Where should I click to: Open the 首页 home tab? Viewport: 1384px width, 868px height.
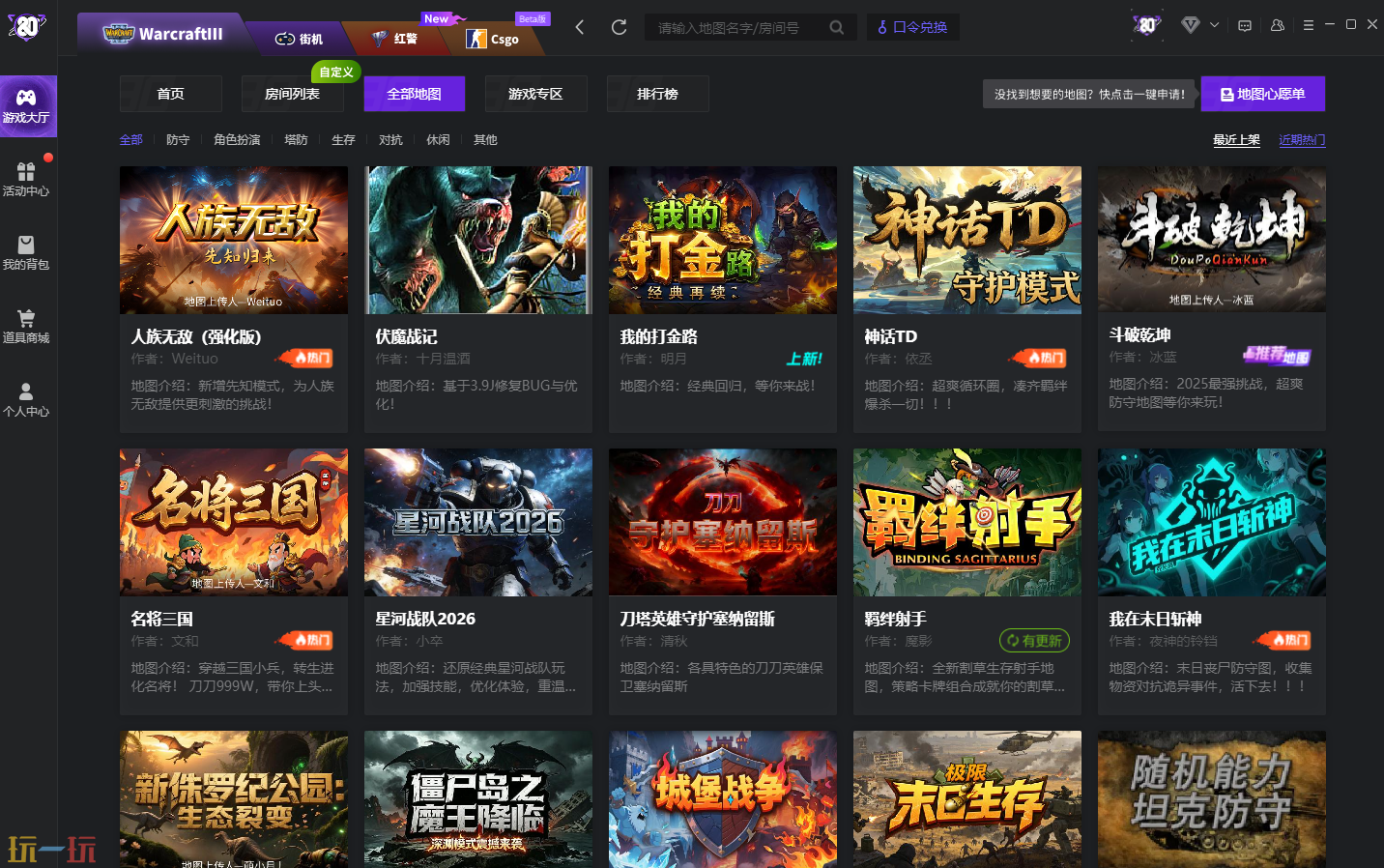(171, 94)
